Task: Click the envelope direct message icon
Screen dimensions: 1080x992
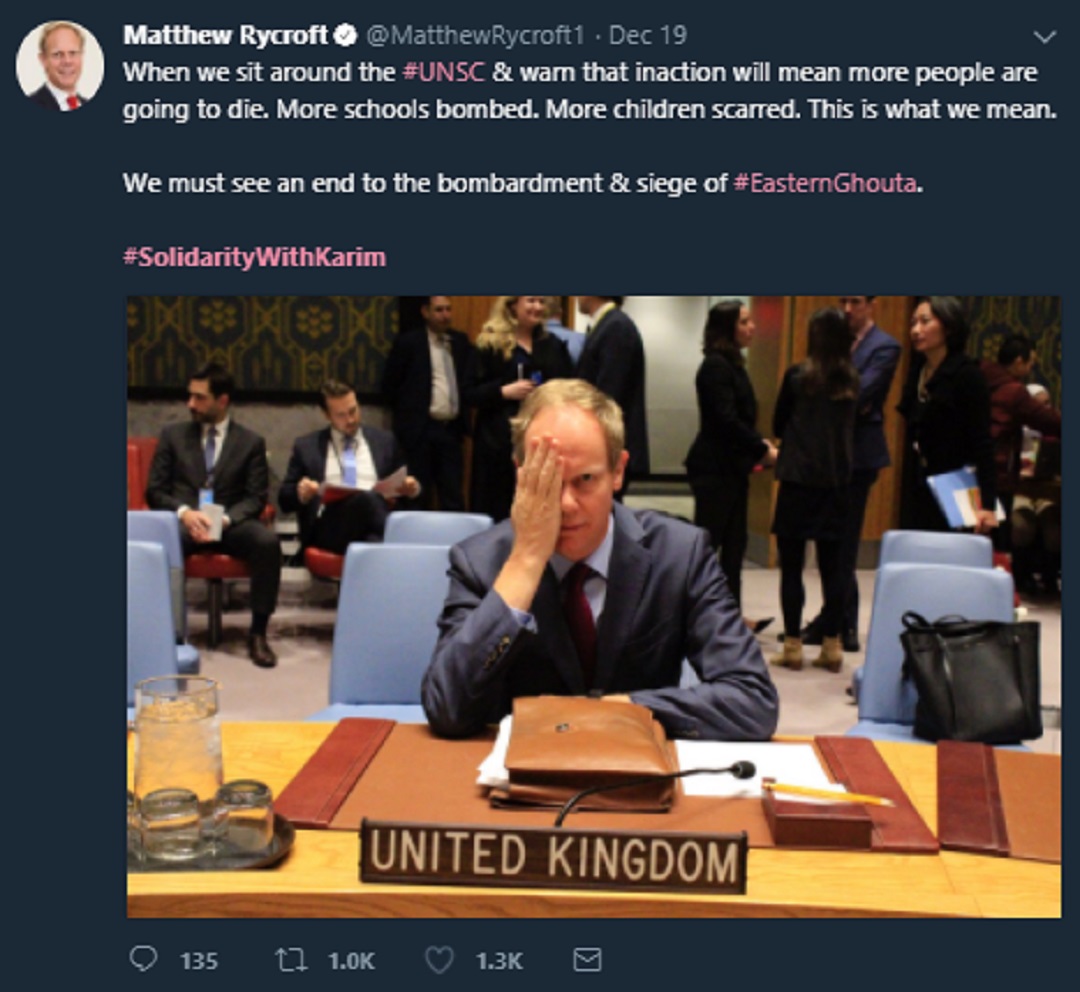Action: coord(587,960)
